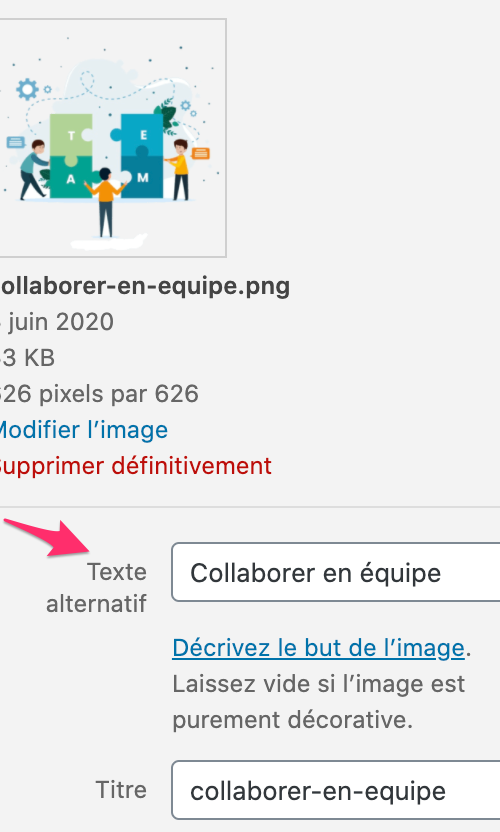The height and width of the screenshot is (832, 500).
Task: Focus the "Texte alternatif" input field
Action: pyautogui.click(x=335, y=572)
